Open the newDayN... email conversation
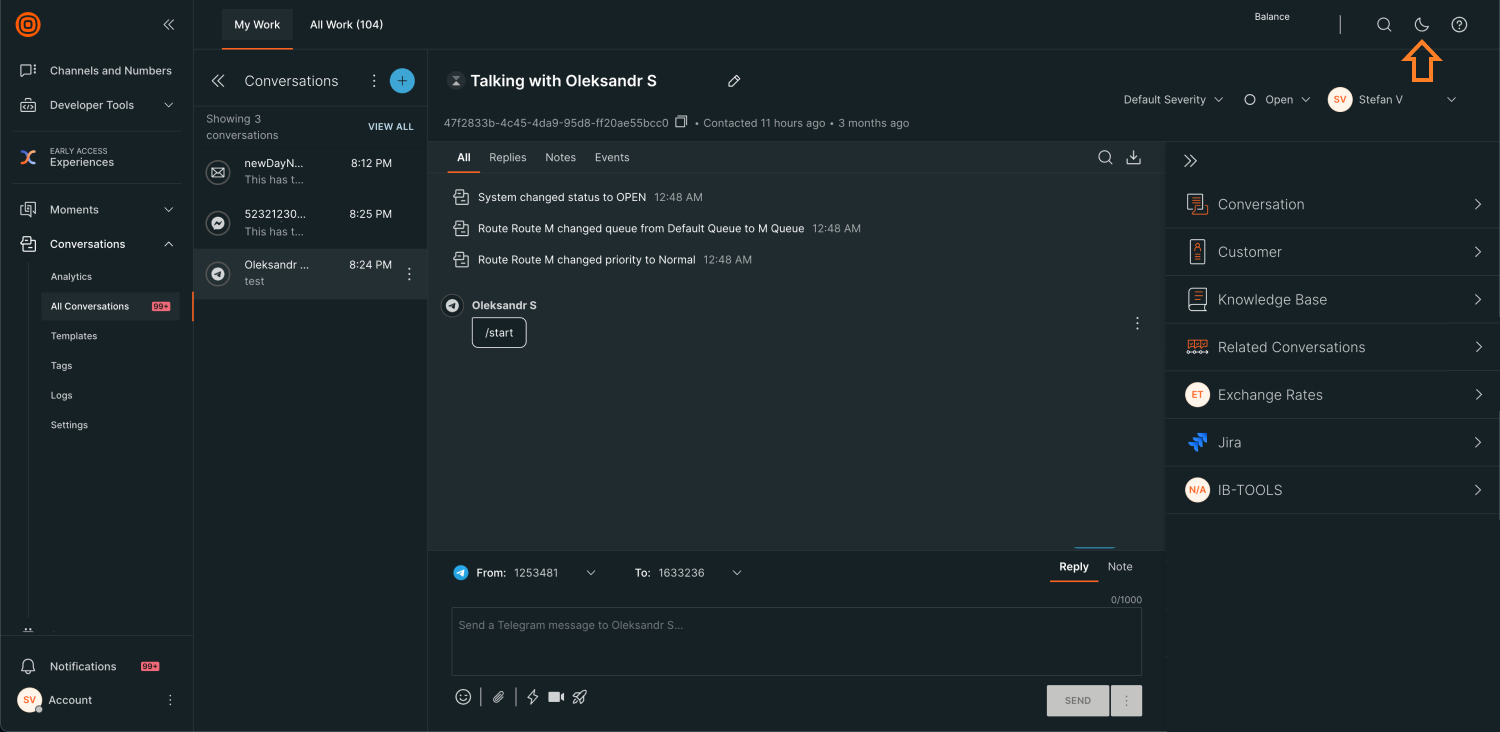 [x=310, y=171]
